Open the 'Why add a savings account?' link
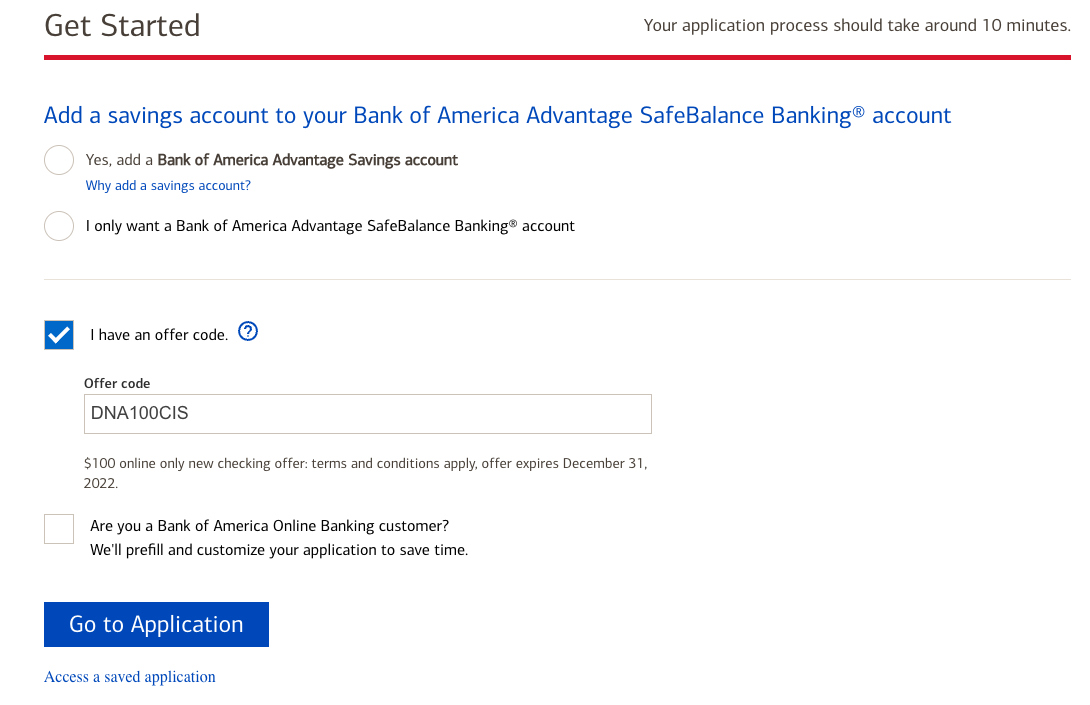 pos(168,186)
